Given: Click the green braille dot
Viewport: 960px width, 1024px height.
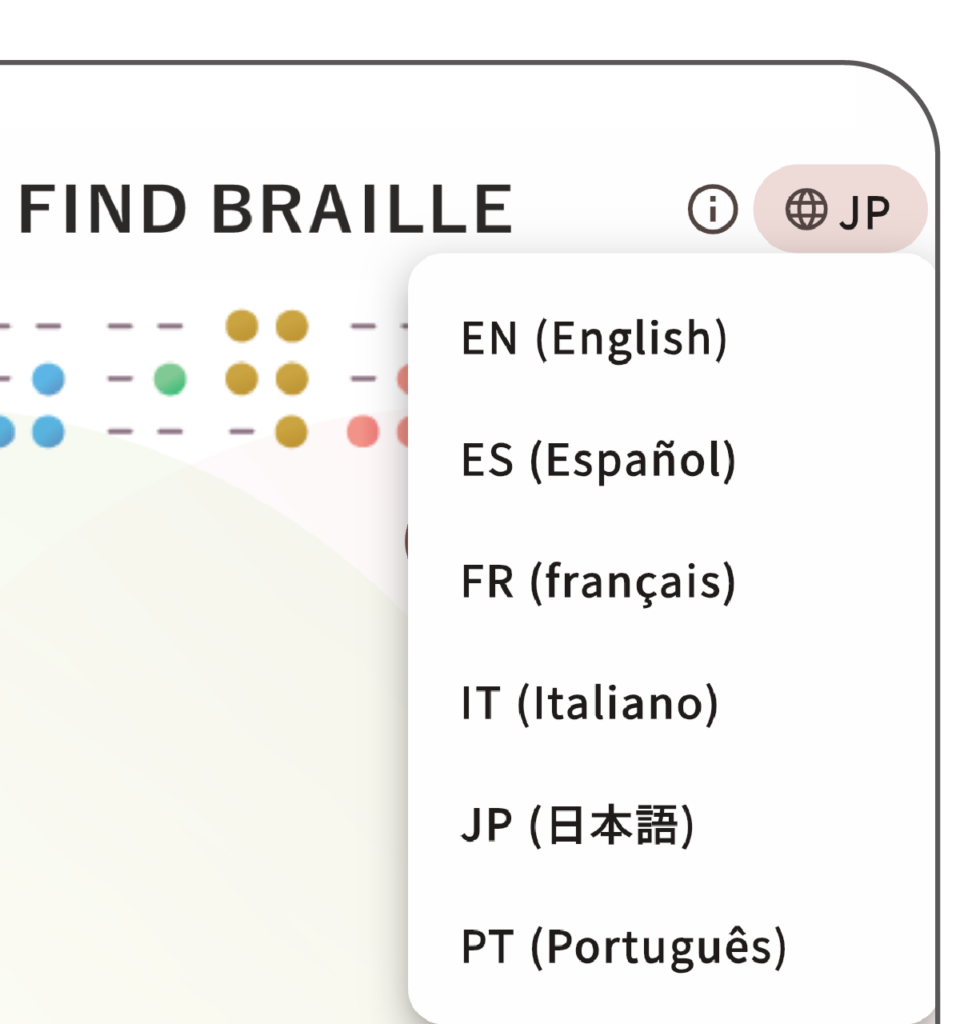Looking at the screenshot, I should [x=170, y=379].
